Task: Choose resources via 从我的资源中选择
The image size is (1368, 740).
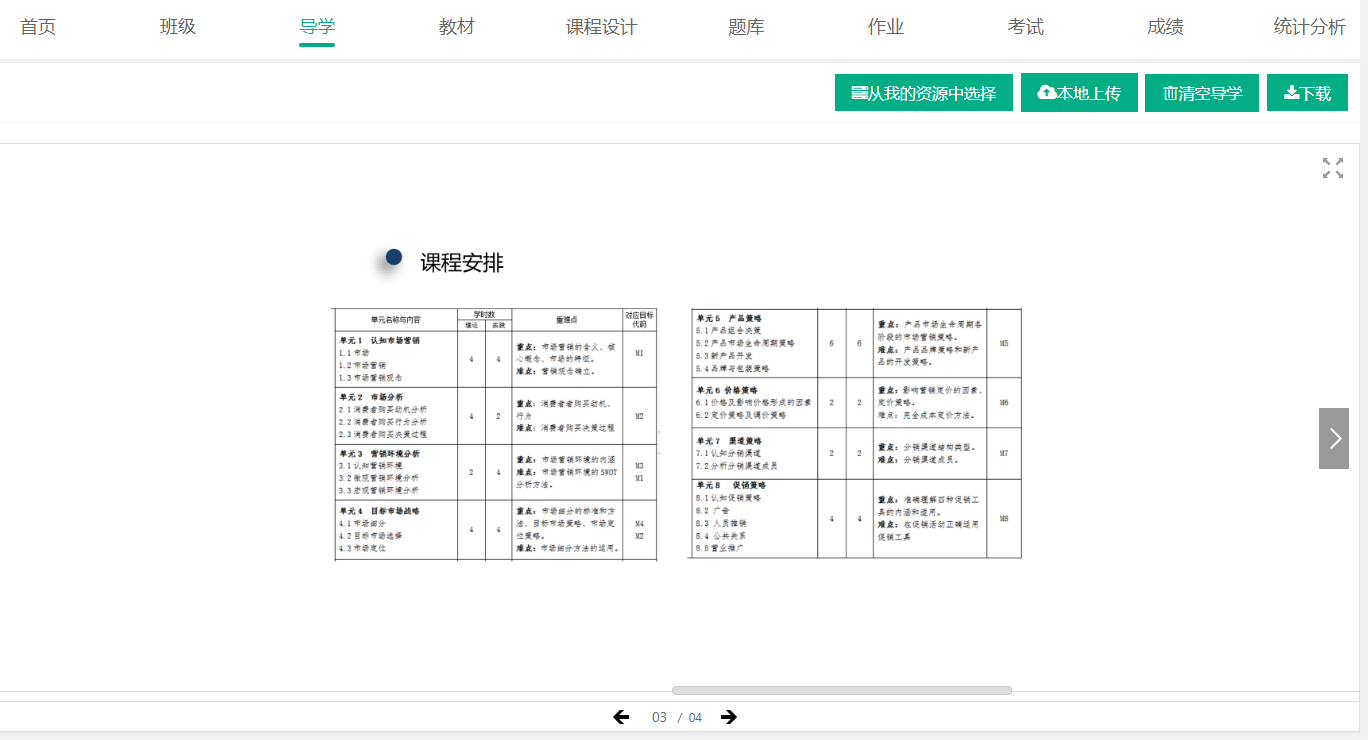Action: [923, 92]
